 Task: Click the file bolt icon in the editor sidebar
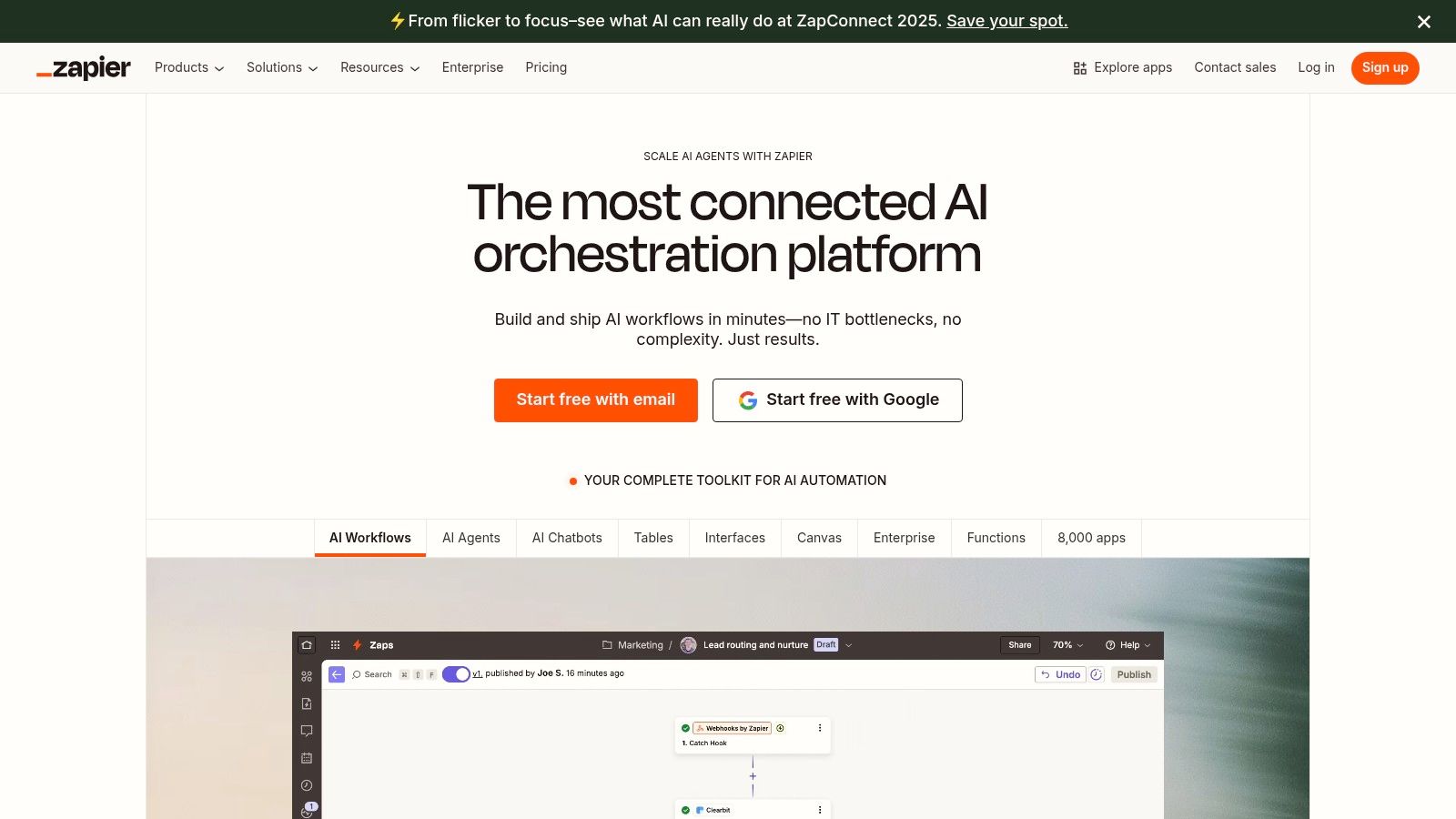click(307, 703)
